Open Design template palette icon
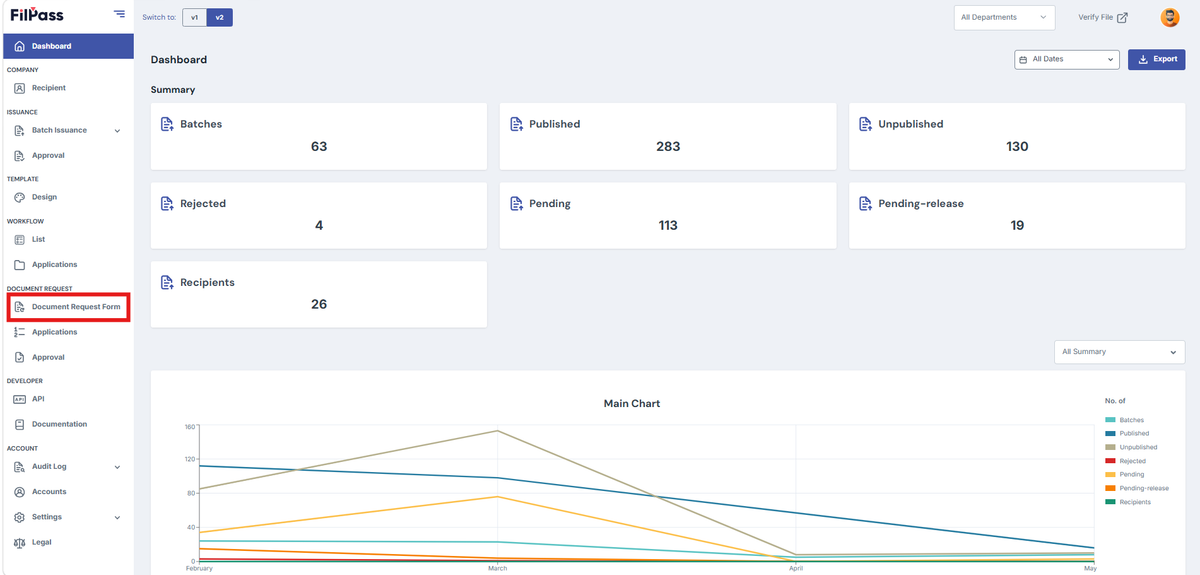This screenshot has width=1200, height=575. 19,198
